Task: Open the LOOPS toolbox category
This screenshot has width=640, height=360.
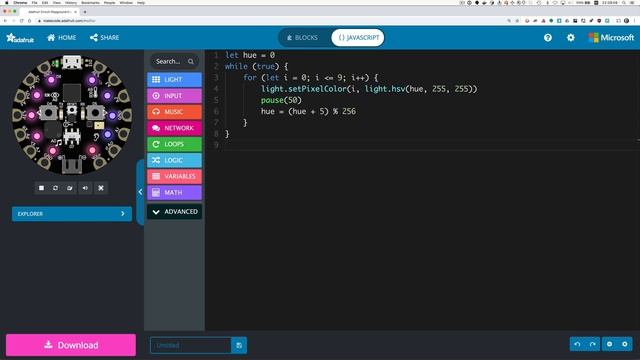Action: [174, 144]
